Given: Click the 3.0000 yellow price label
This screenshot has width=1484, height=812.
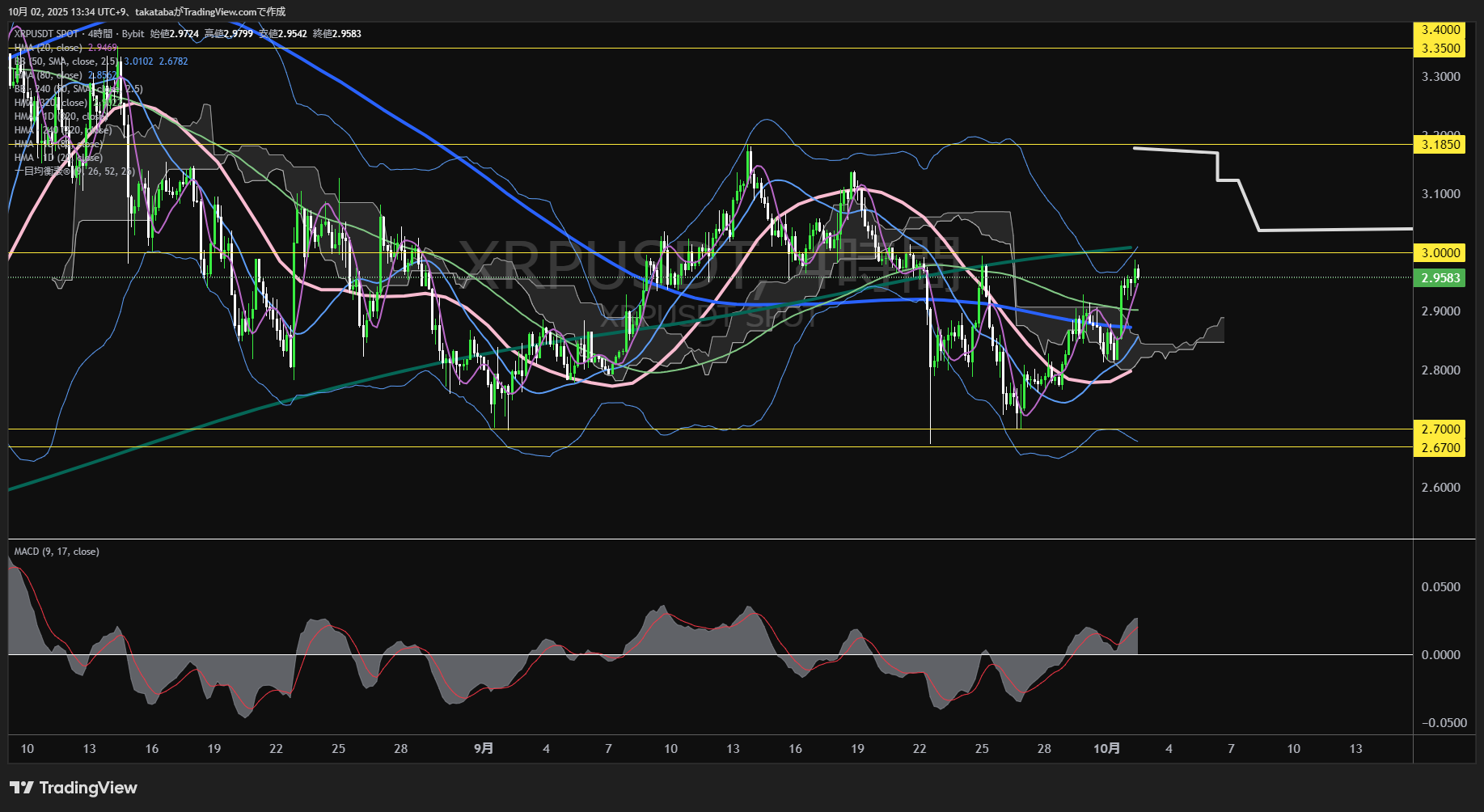Looking at the screenshot, I should point(1440,253).
